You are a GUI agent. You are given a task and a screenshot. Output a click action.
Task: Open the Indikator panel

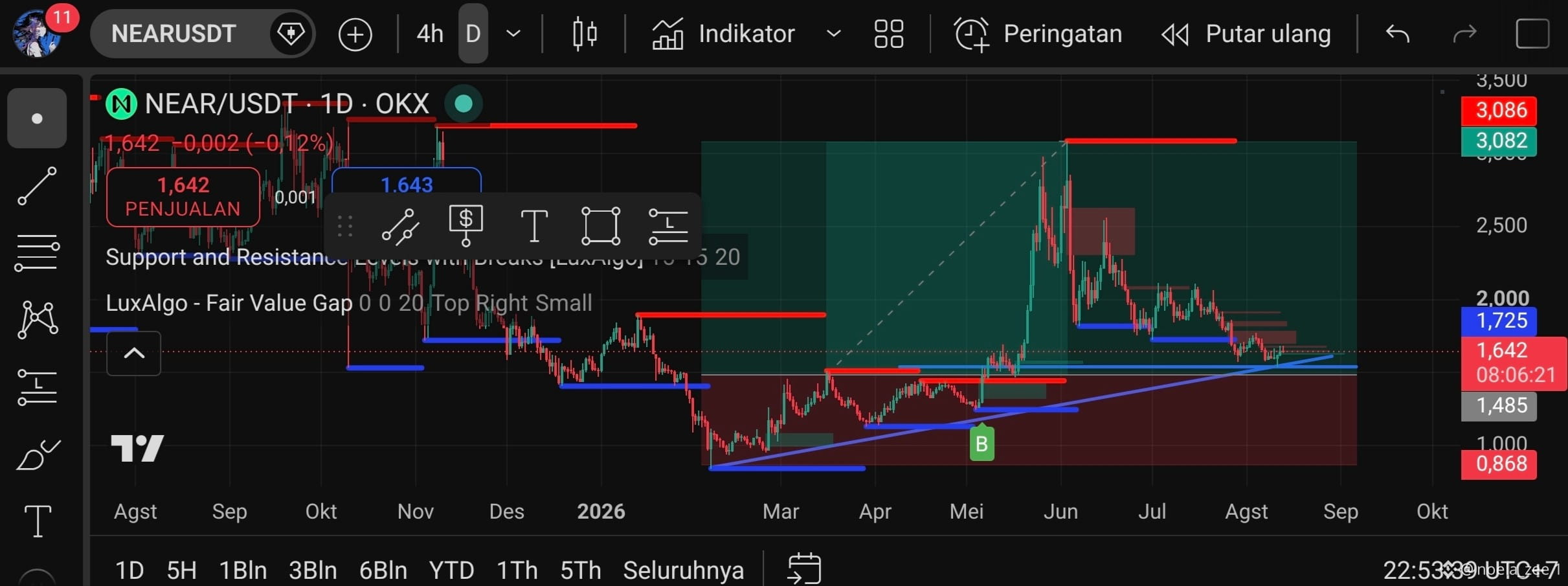pyautogui.click(x=724, y=34)
